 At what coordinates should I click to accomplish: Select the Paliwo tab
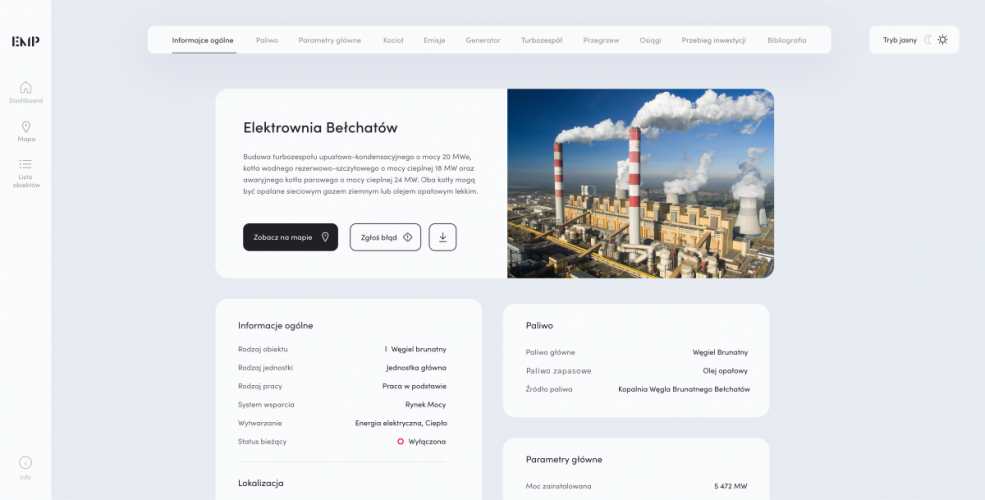pyautogui.click(x=267, y=40)
